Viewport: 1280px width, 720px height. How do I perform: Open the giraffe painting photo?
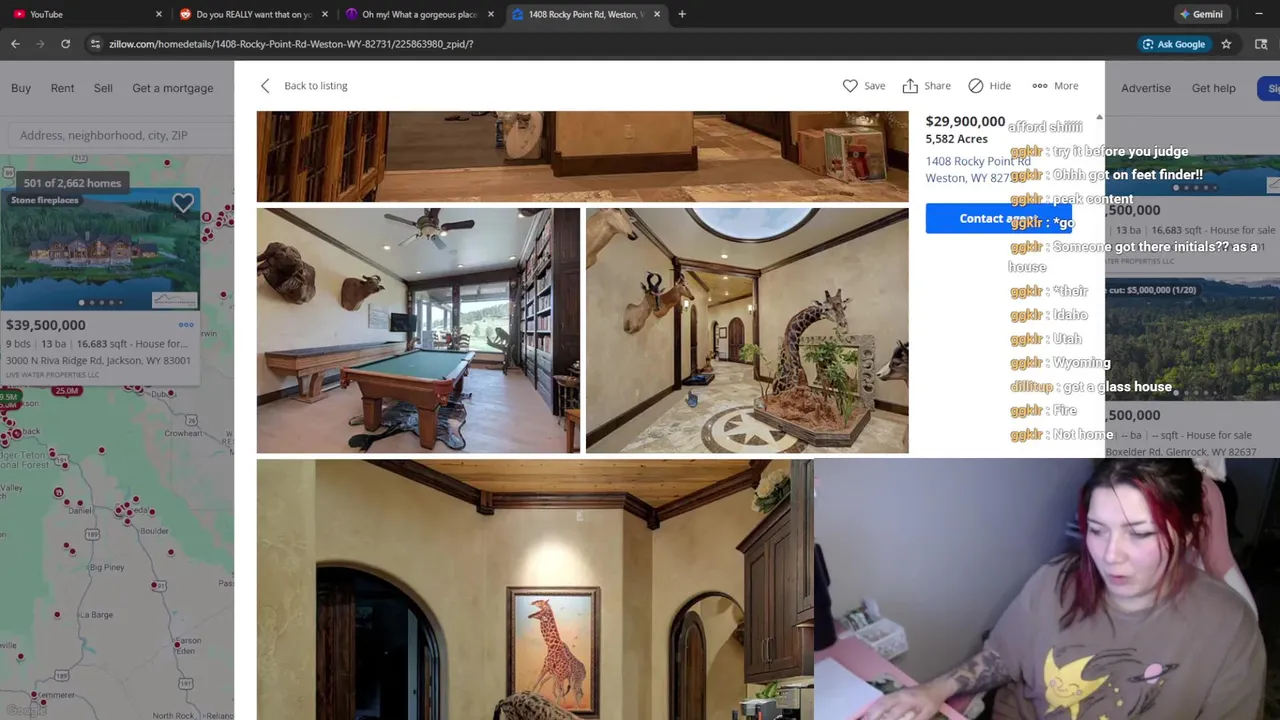click(535, 589)
